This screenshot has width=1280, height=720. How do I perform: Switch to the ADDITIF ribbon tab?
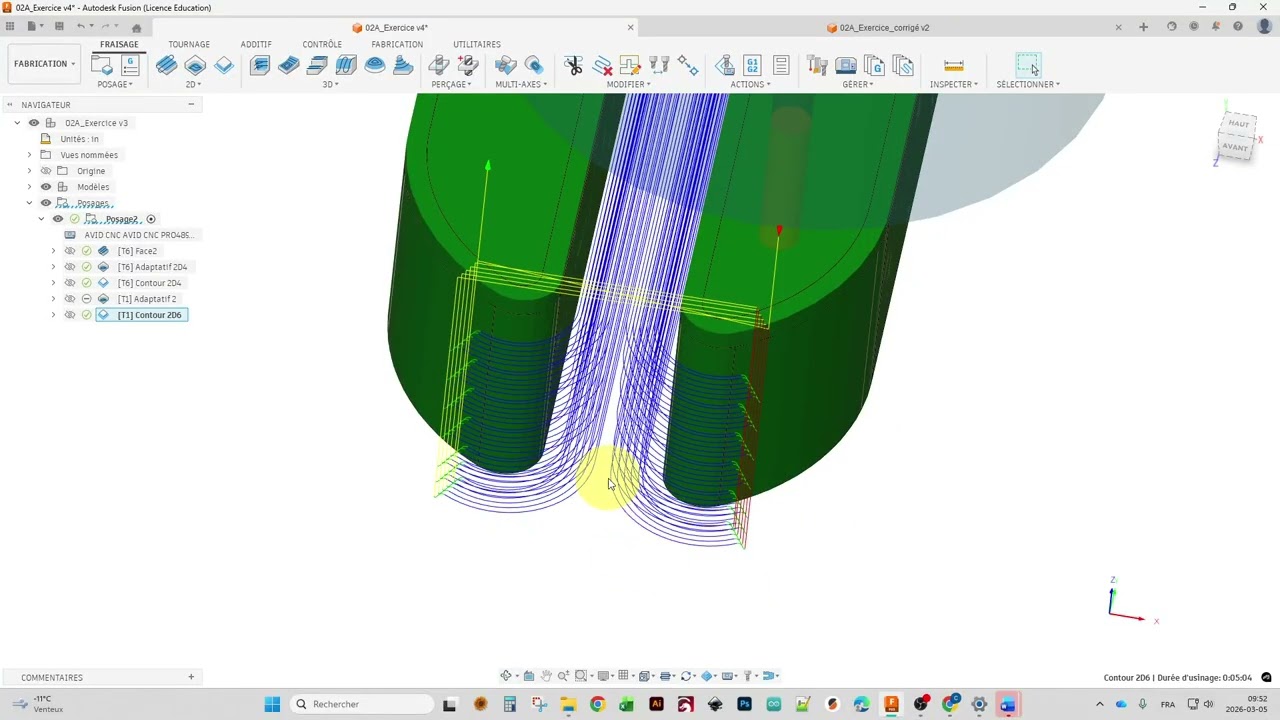(256, 44)
